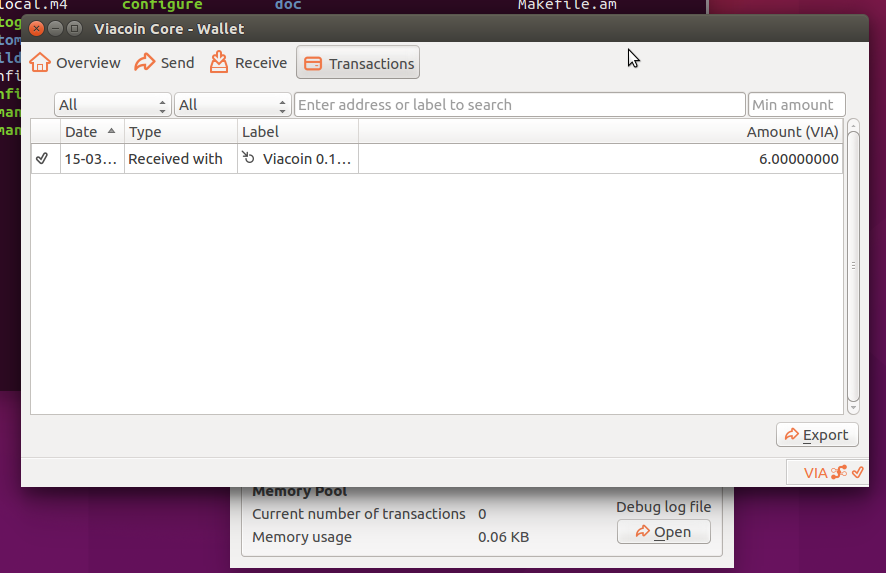Open the transaction type All dropdown
The image size is (886, 573).
pos(232,105)
